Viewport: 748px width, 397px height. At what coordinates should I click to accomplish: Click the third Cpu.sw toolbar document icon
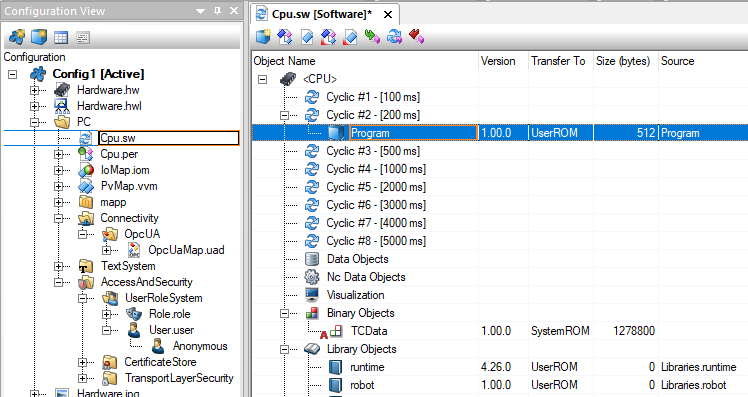[307, 37]
